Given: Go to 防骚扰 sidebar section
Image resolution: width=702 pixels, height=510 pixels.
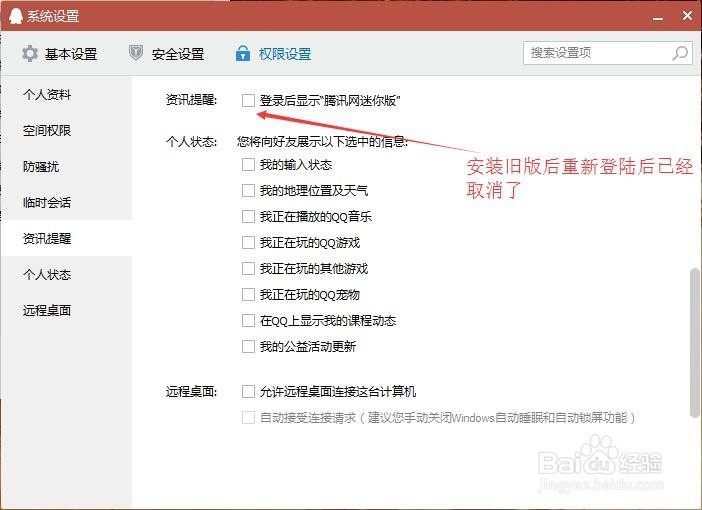Looking at the screenshot, I should point(67,167).
